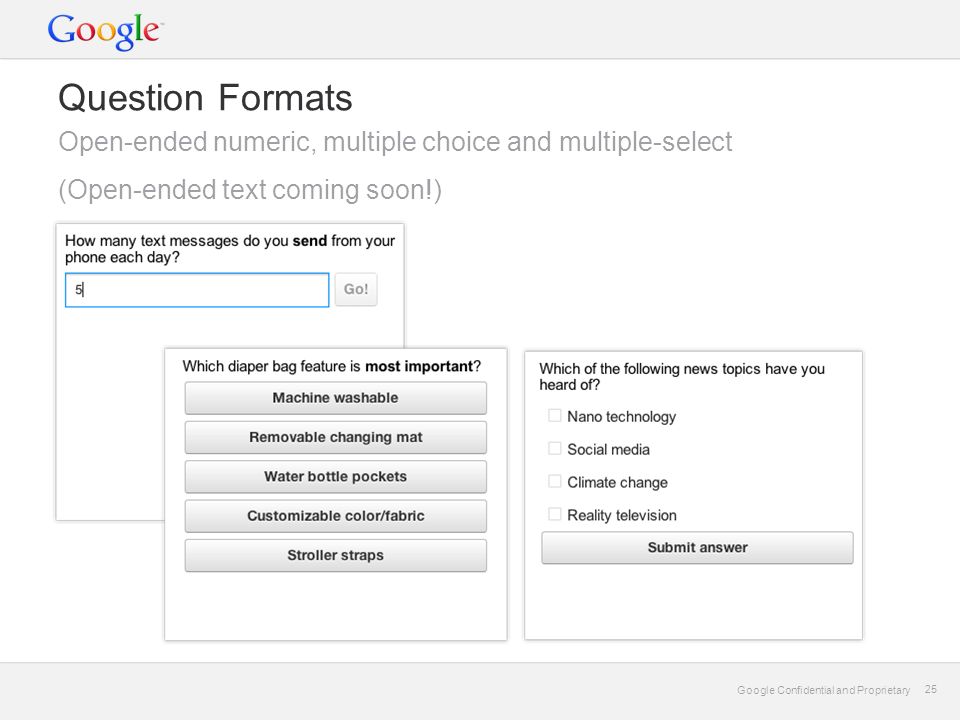The width and height of the screenshot is (960, 720).
Task: Select Customizable color/fabric option
Action: (x=336, y=516)
